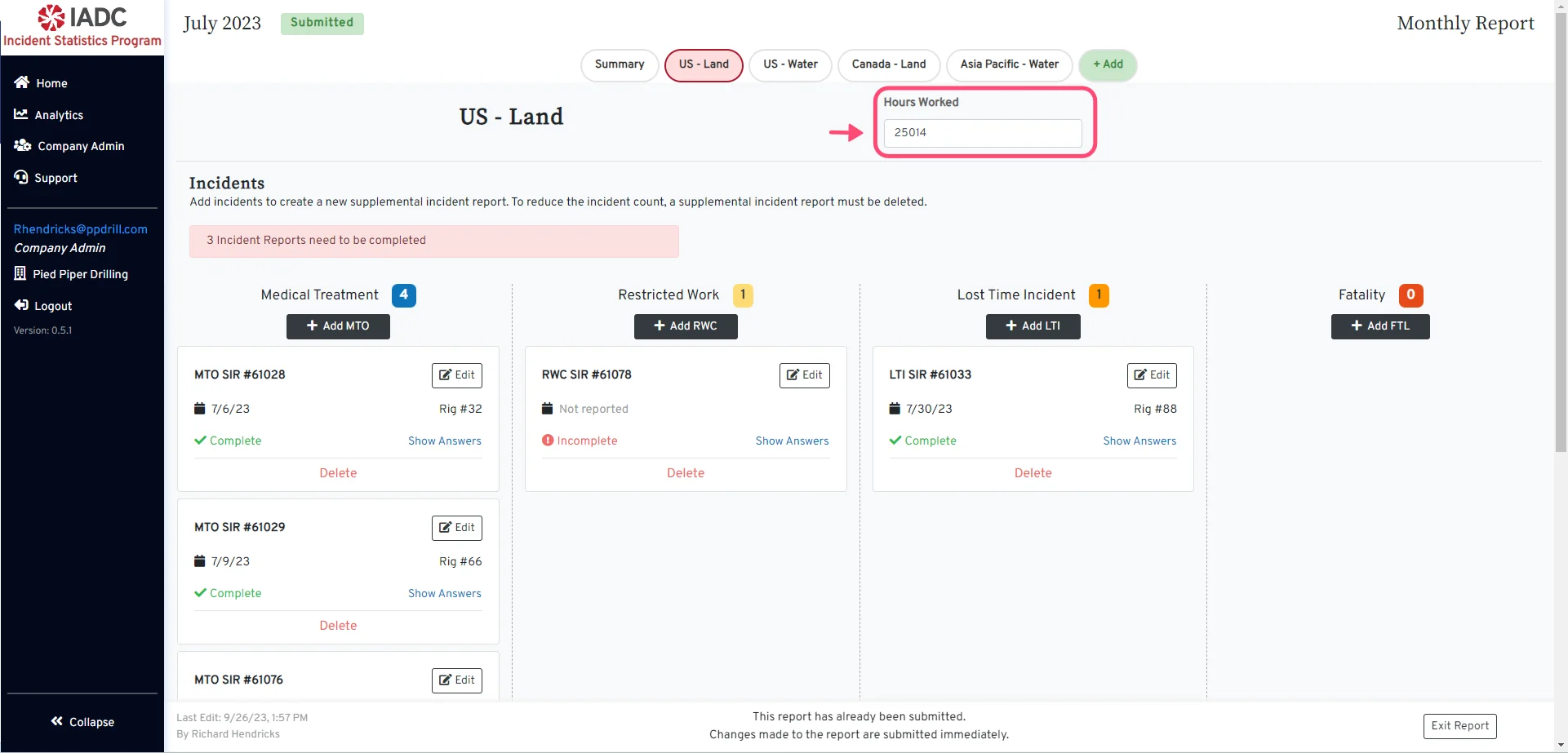
Task: Delete MTO SIR #61029
Action: pyautogui.click(x=338, y=626)
